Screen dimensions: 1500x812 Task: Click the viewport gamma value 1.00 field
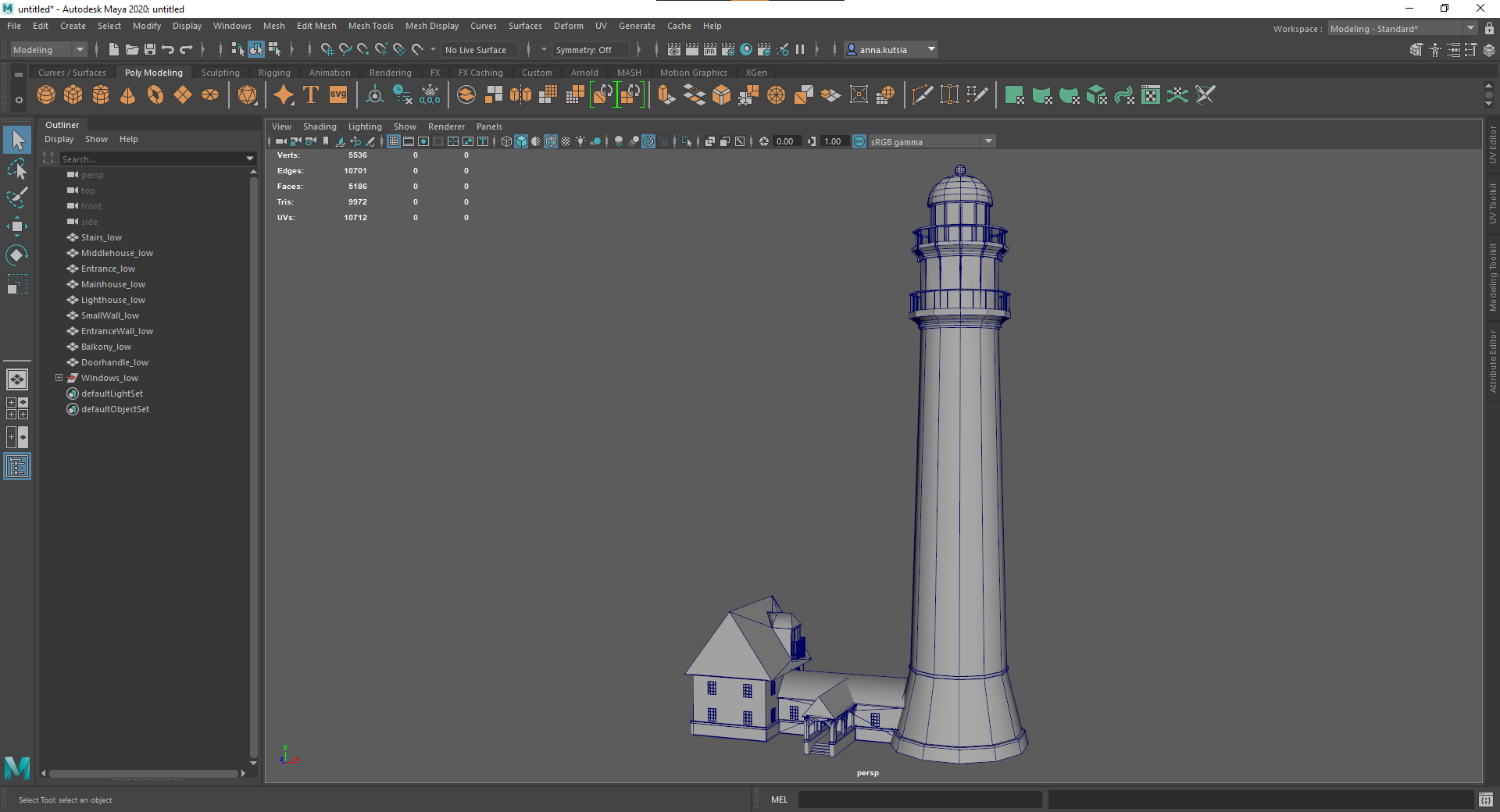click(x=834, y=141)
